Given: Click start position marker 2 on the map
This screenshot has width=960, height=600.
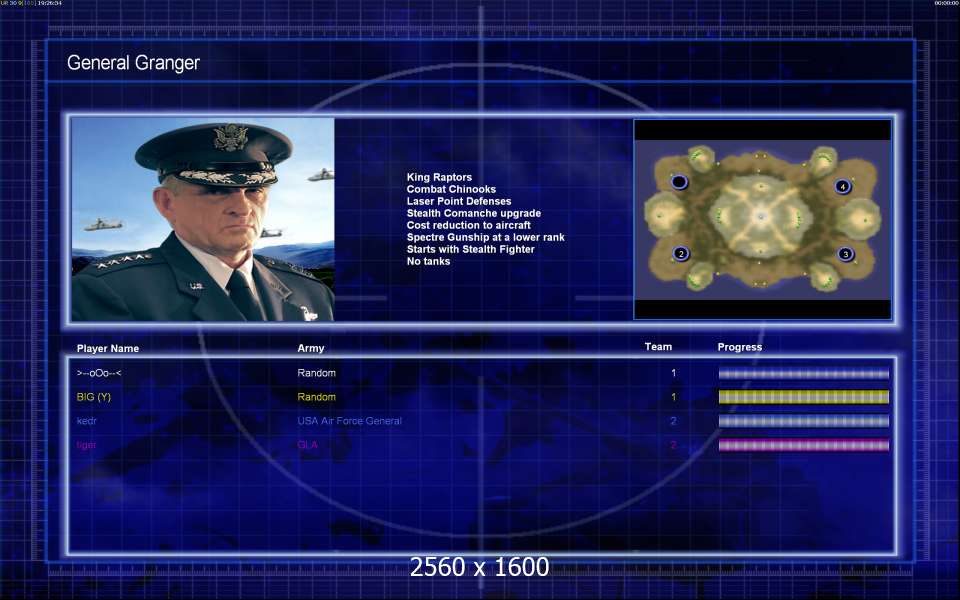Looking at the screenshot, I should pyautogui.click(x=681, y=253).
